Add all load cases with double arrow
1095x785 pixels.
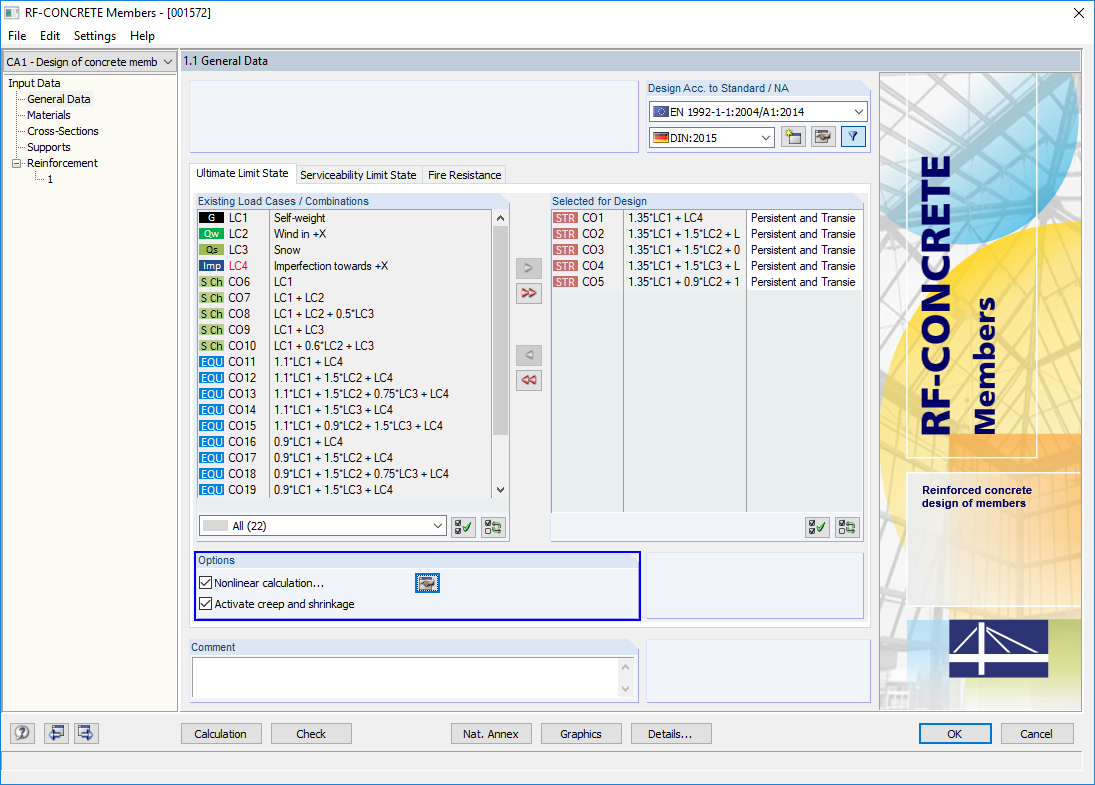529,293
